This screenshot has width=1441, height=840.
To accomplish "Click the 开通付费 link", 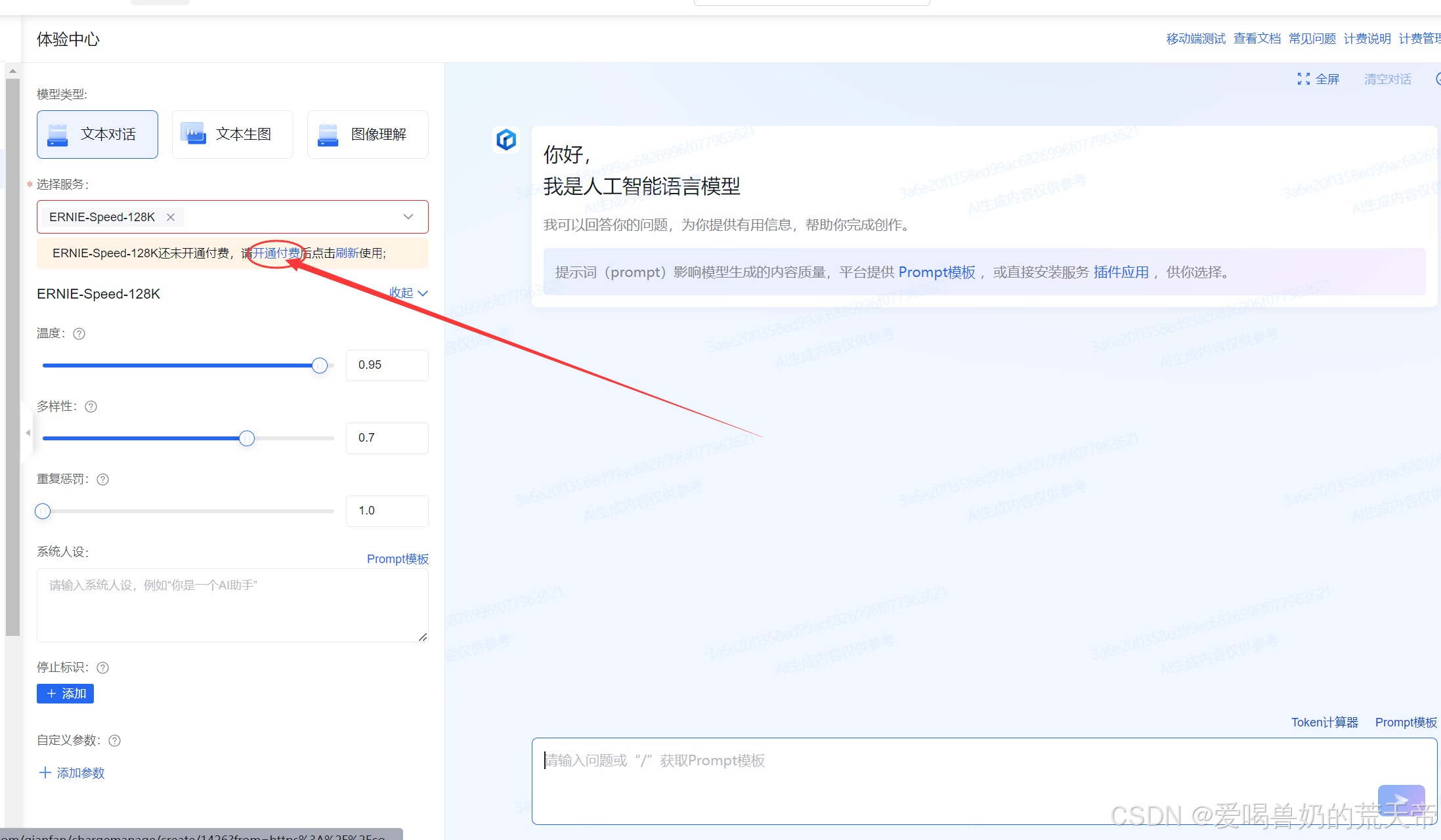I will 276,253.
